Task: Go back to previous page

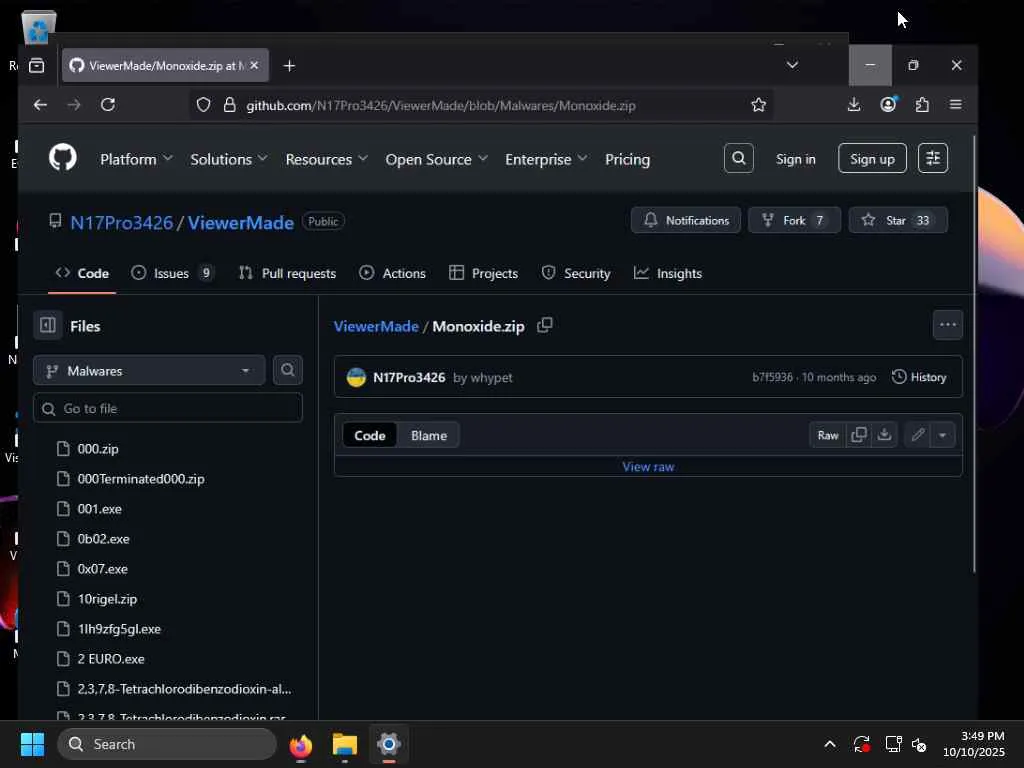Action: pos(40,104)
